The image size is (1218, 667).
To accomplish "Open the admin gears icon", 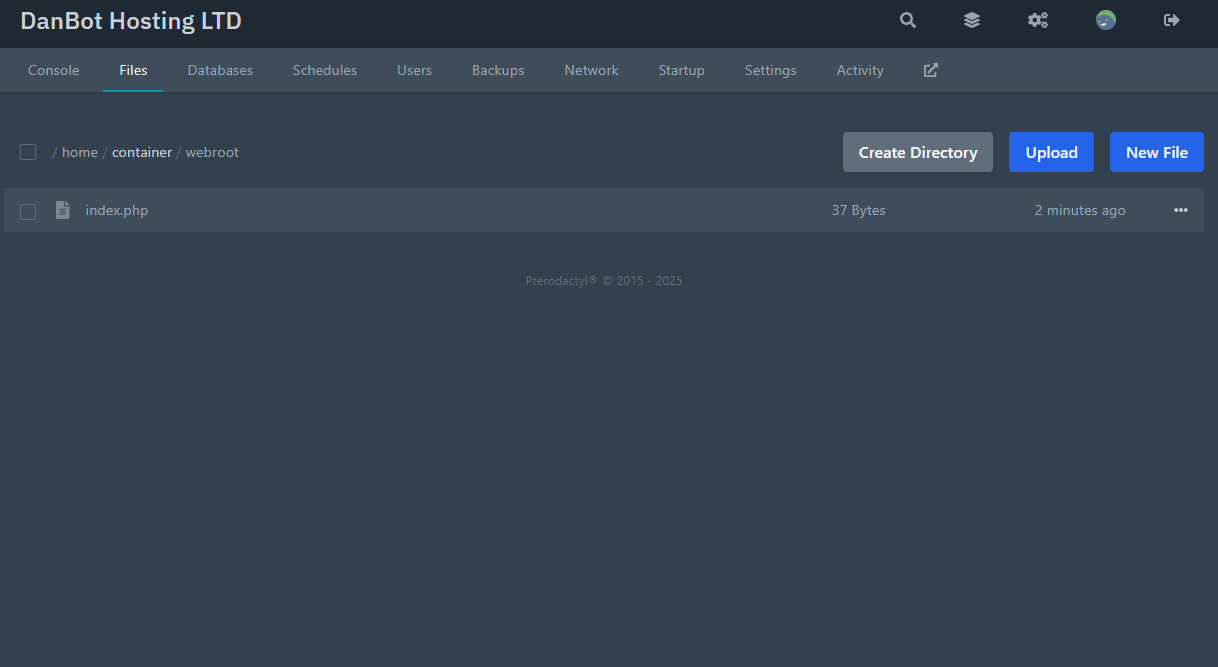I will [x=1038, y=20].
